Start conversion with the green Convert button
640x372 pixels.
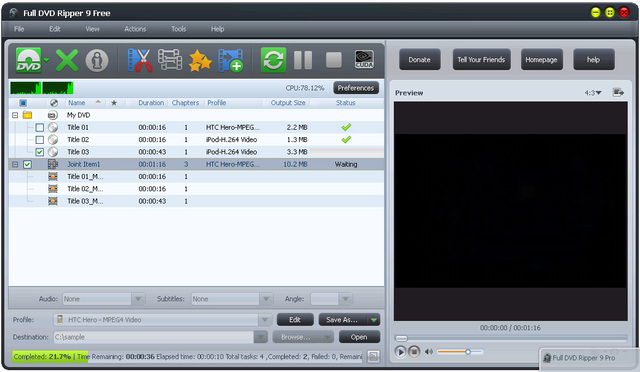273,60
